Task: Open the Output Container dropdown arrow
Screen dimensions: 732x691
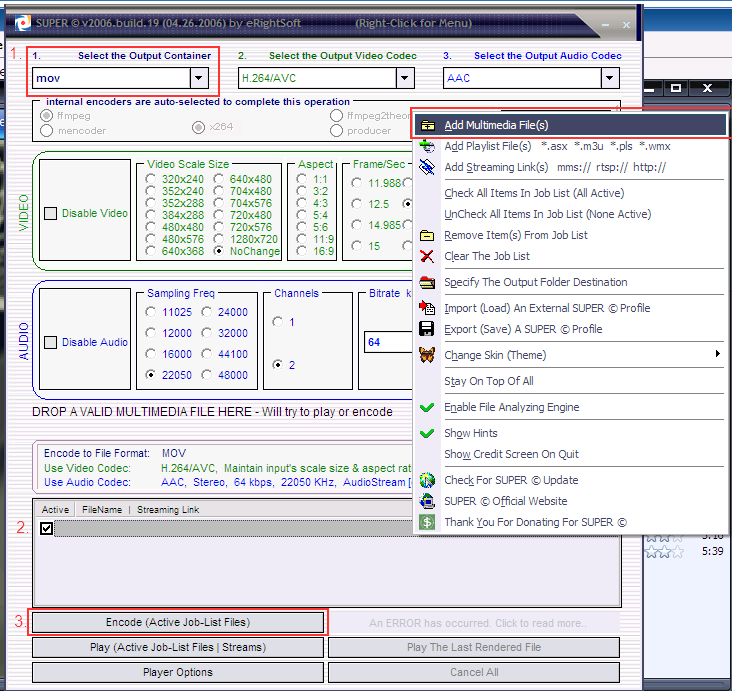Action: (199, 78)
